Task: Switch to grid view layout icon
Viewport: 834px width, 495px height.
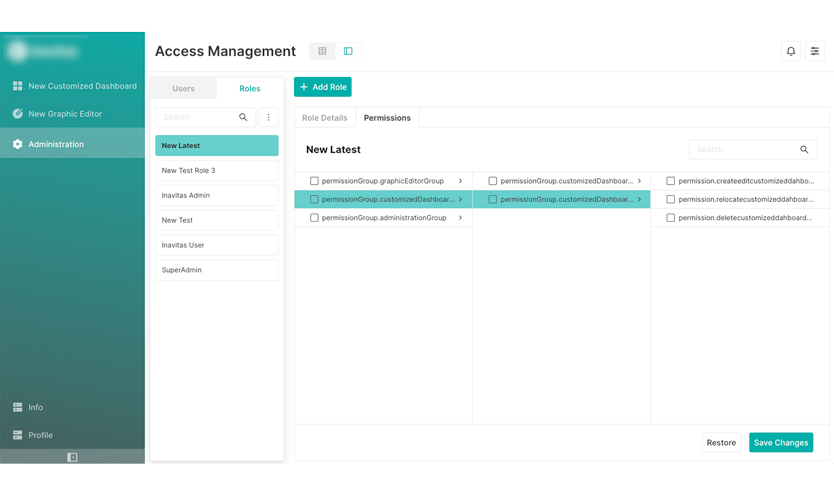Action: pyautogui.click(x=322, y=51)
